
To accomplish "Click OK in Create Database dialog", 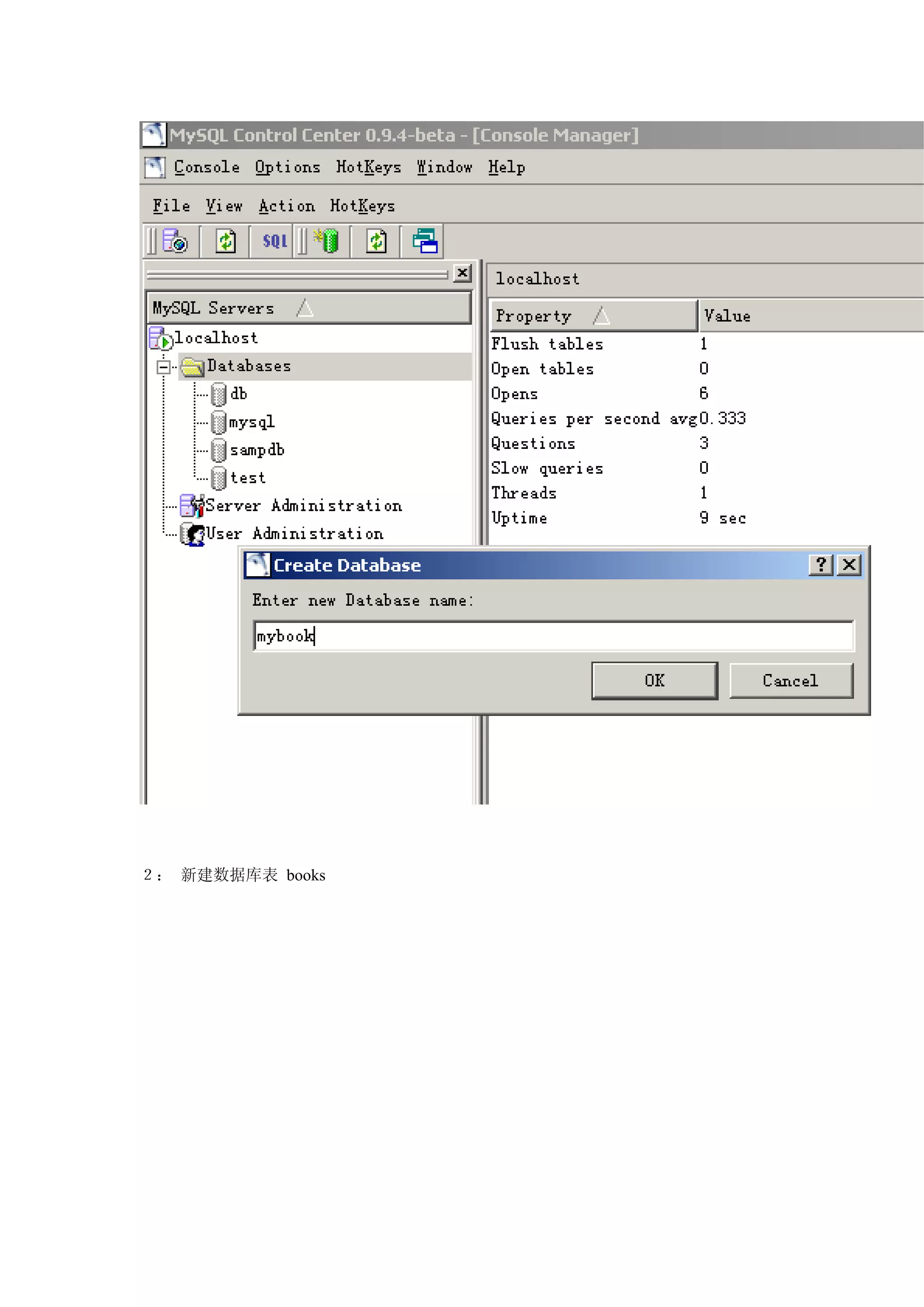I will 654,680.
